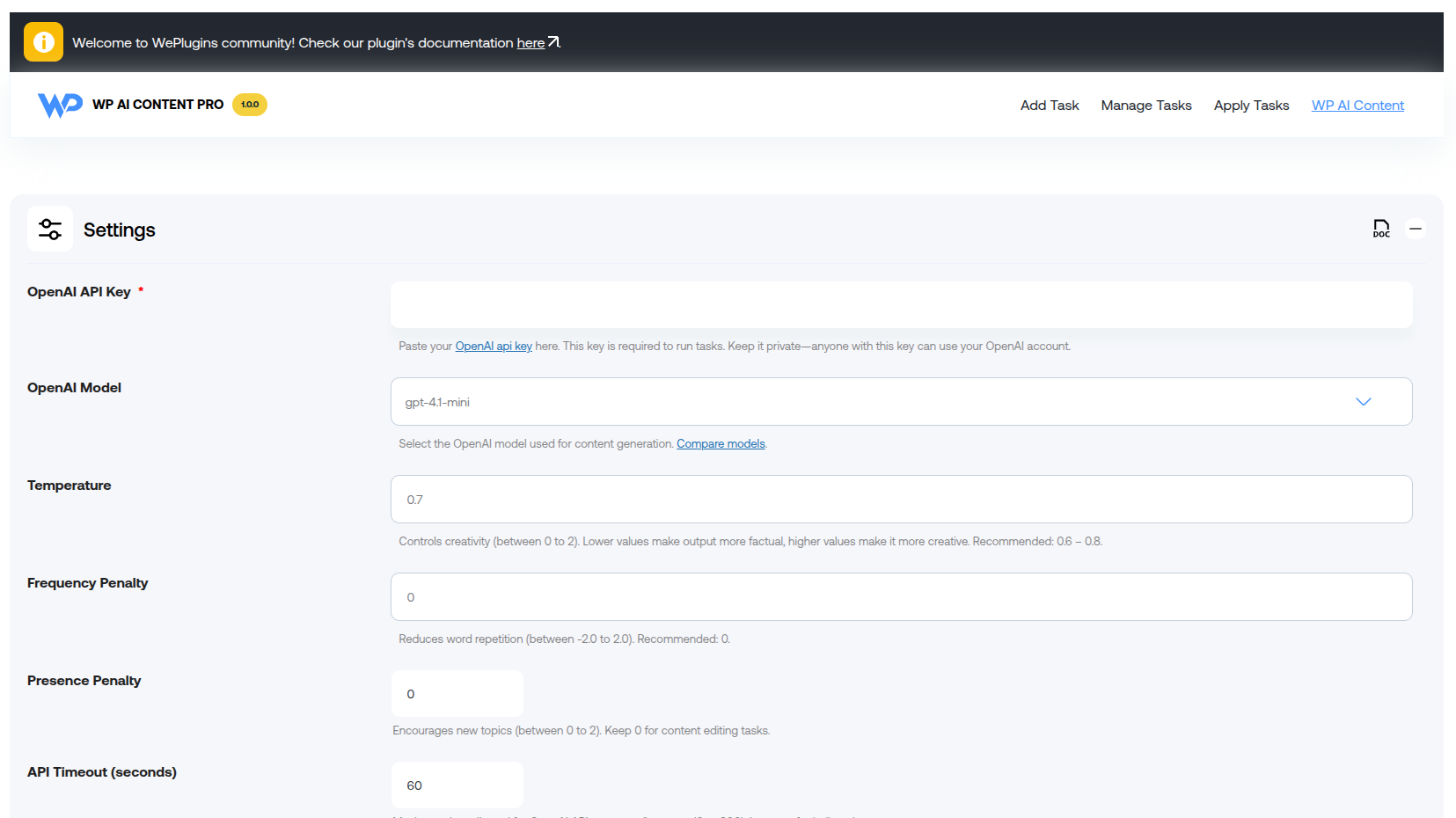
Task: Open the OpenAI api key link
Action: coord(494,347)
